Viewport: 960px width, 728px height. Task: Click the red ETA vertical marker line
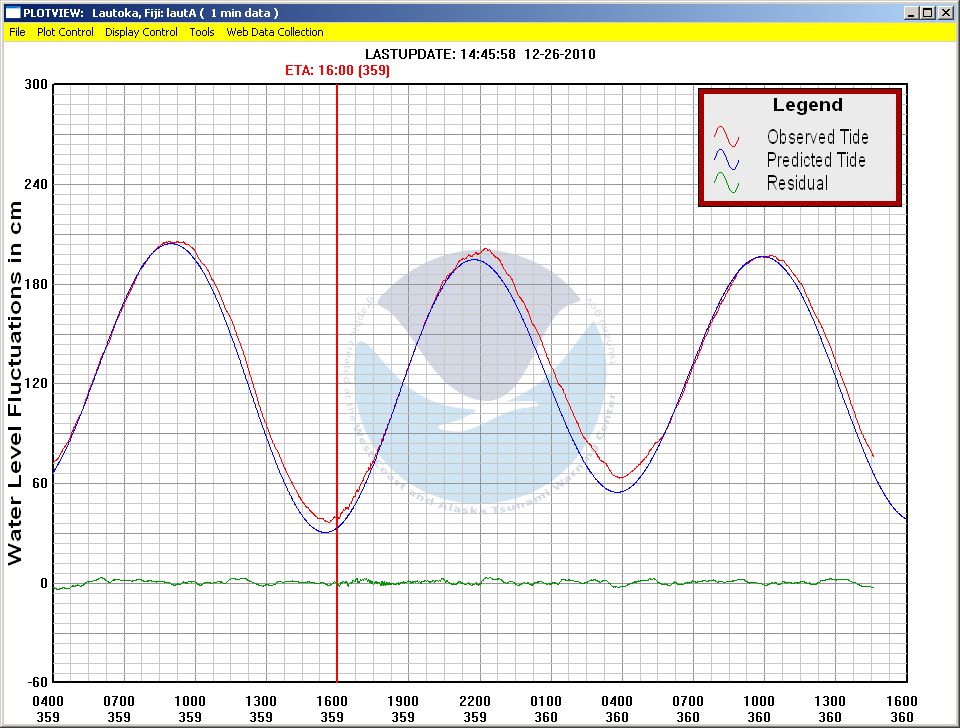[x=337, y=383]
